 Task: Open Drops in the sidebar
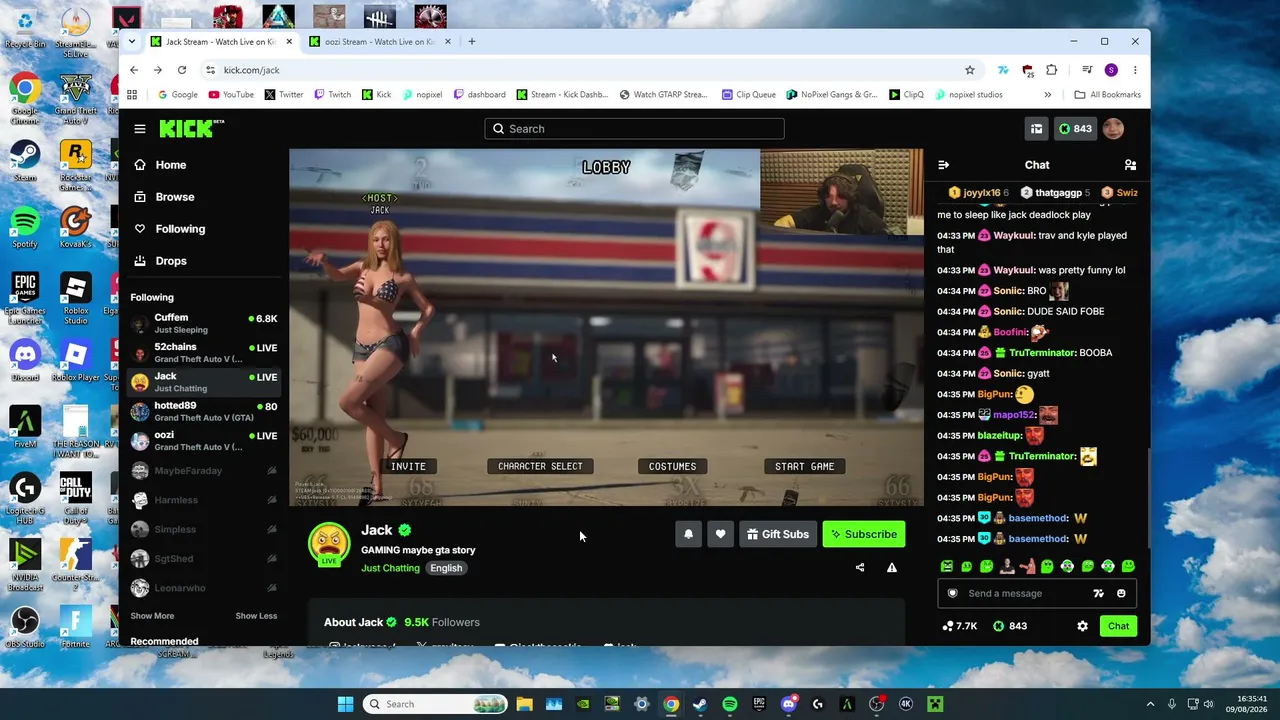(x=204, y=261)
